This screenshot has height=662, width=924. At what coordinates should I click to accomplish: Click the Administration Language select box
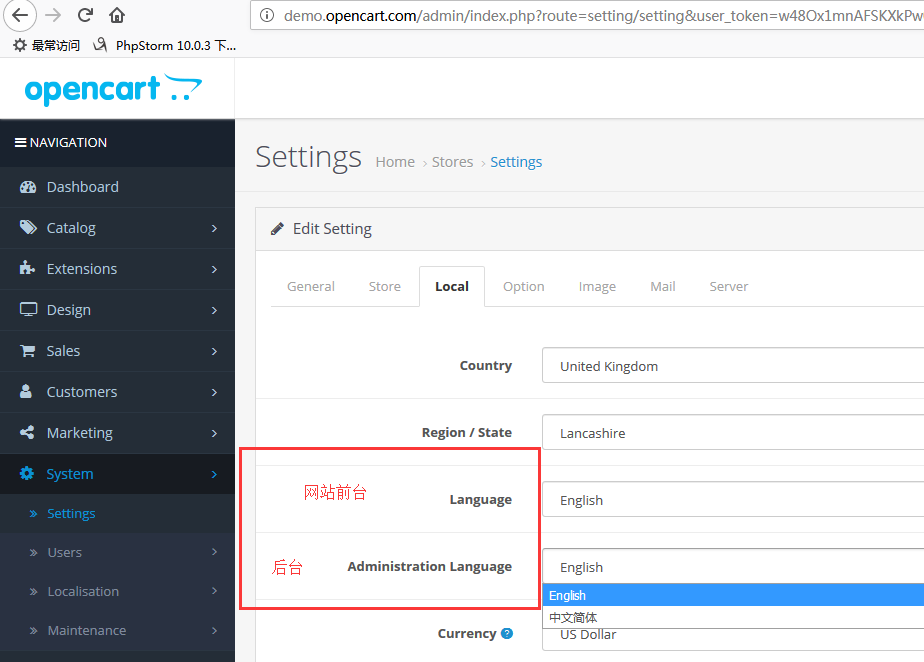(x=733, y=567)
